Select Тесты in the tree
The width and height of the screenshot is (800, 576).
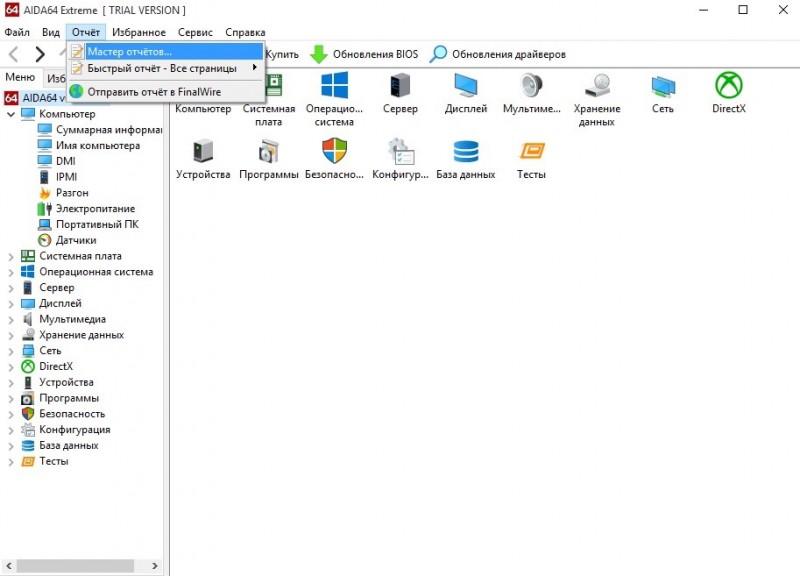[54, 461]
